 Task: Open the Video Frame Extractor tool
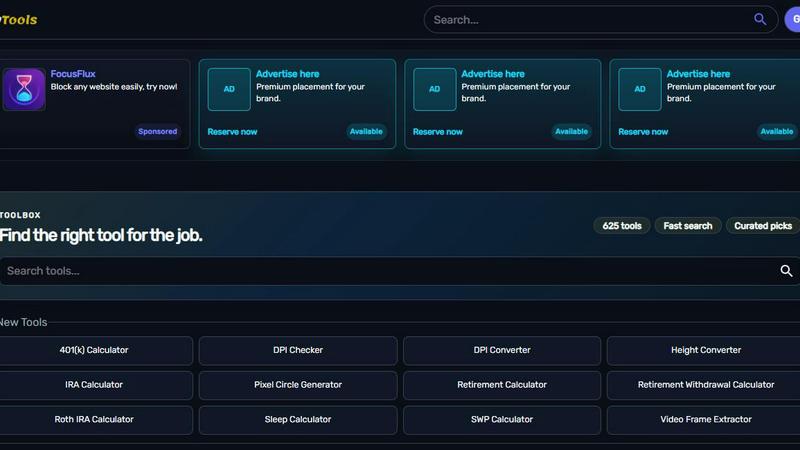(x=706, y=420)
